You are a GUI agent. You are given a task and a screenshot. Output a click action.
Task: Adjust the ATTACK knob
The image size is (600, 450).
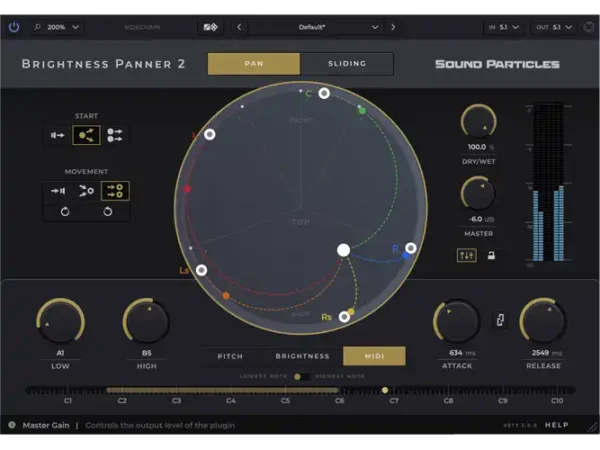click(x=457, y=321)
